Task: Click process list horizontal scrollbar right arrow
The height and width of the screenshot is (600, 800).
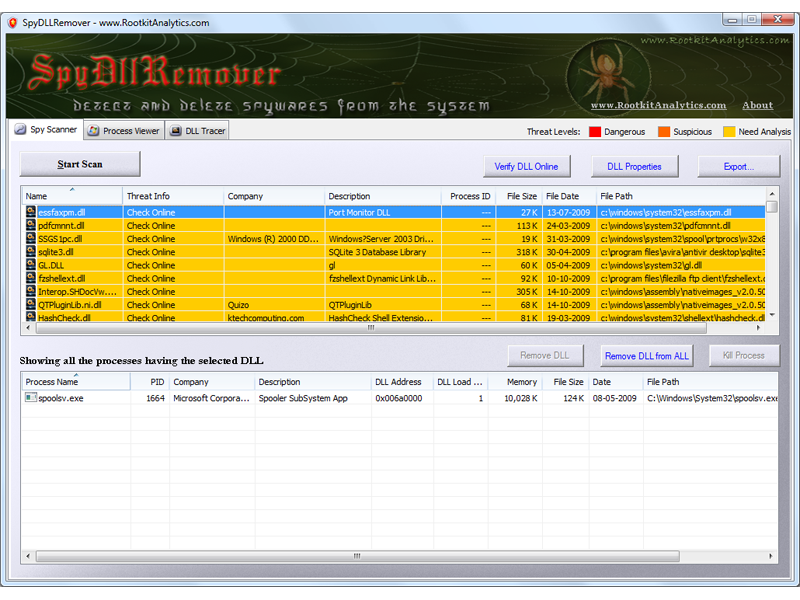Action: point(770,556)
